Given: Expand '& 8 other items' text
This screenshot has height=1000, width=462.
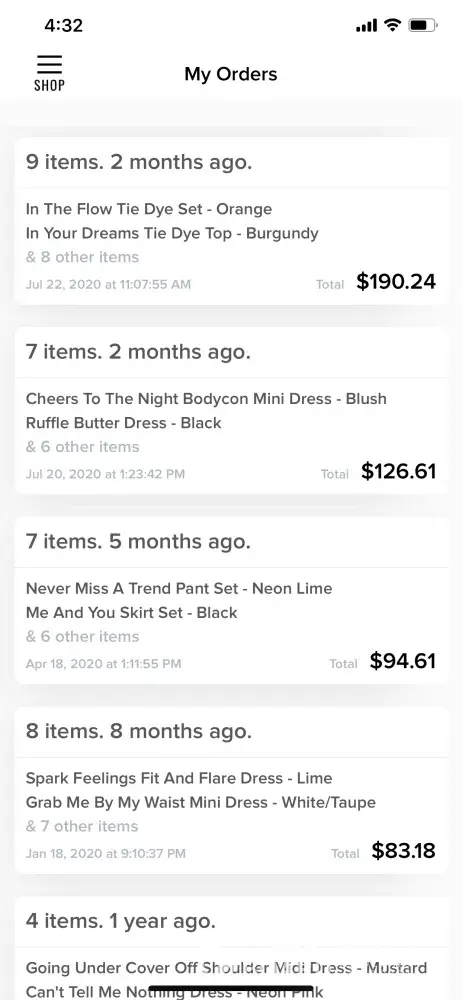Looking at the screenshot, I should click(x=82, y=257).
